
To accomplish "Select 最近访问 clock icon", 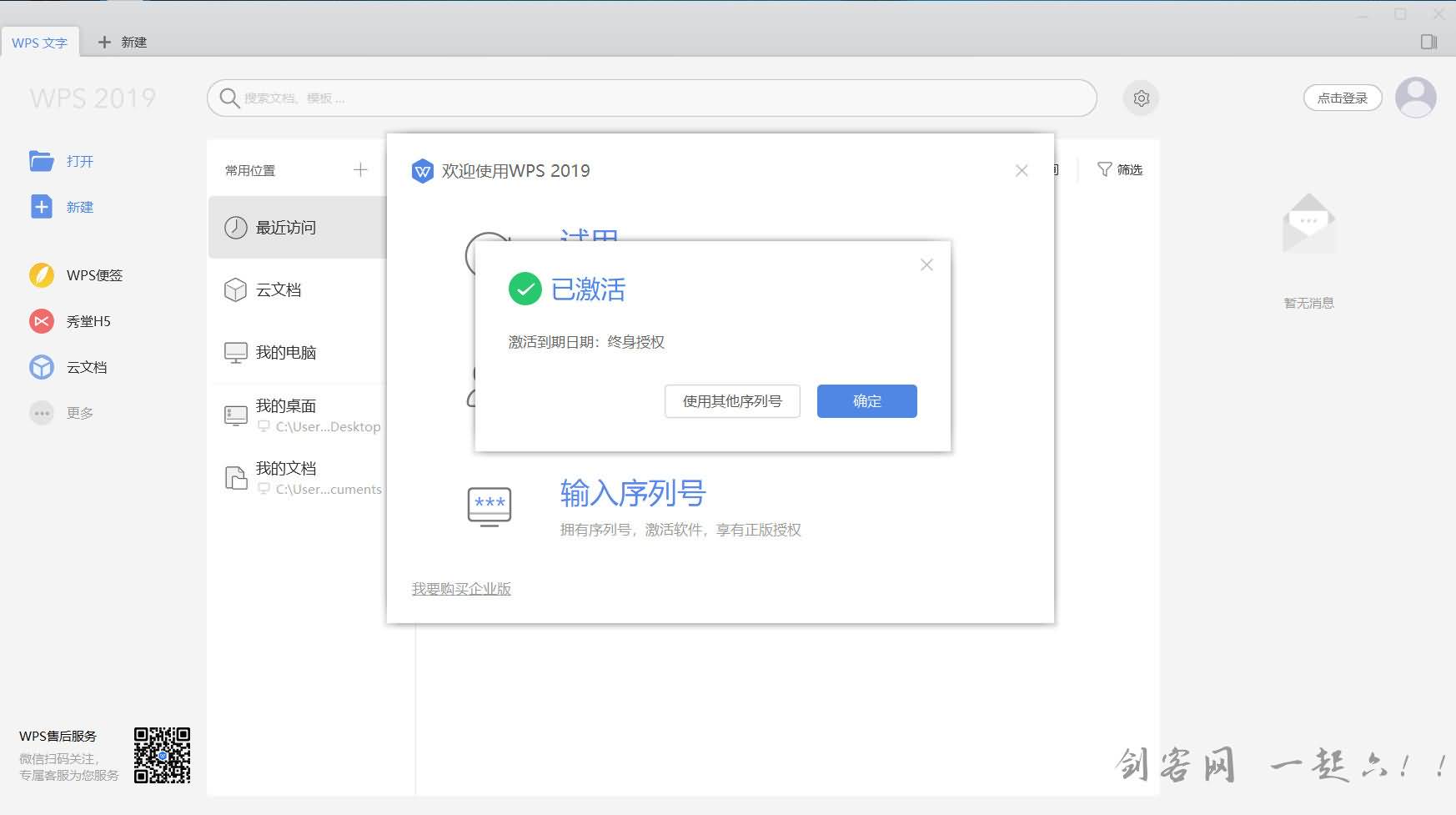I will 236,228.
